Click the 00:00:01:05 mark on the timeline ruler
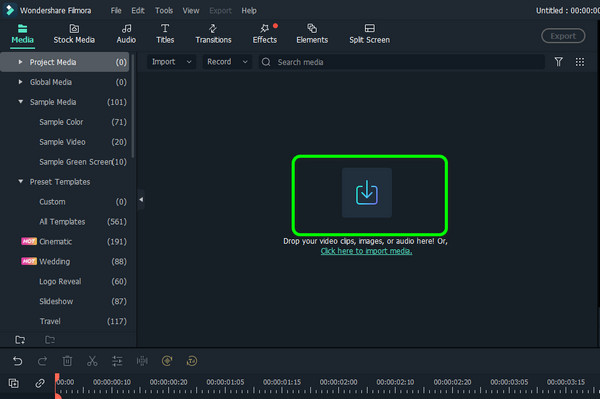 (x=225, y=382)
